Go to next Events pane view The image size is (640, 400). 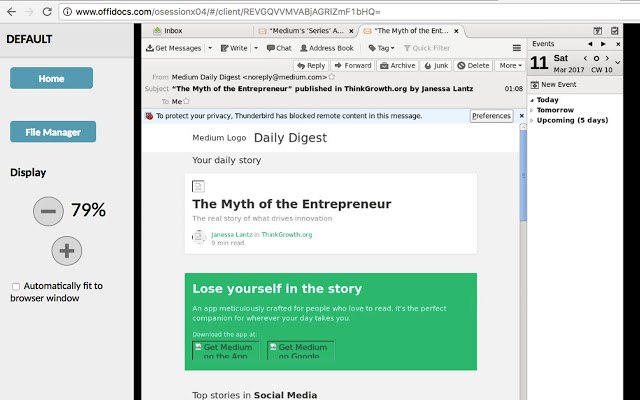point(603,44)
